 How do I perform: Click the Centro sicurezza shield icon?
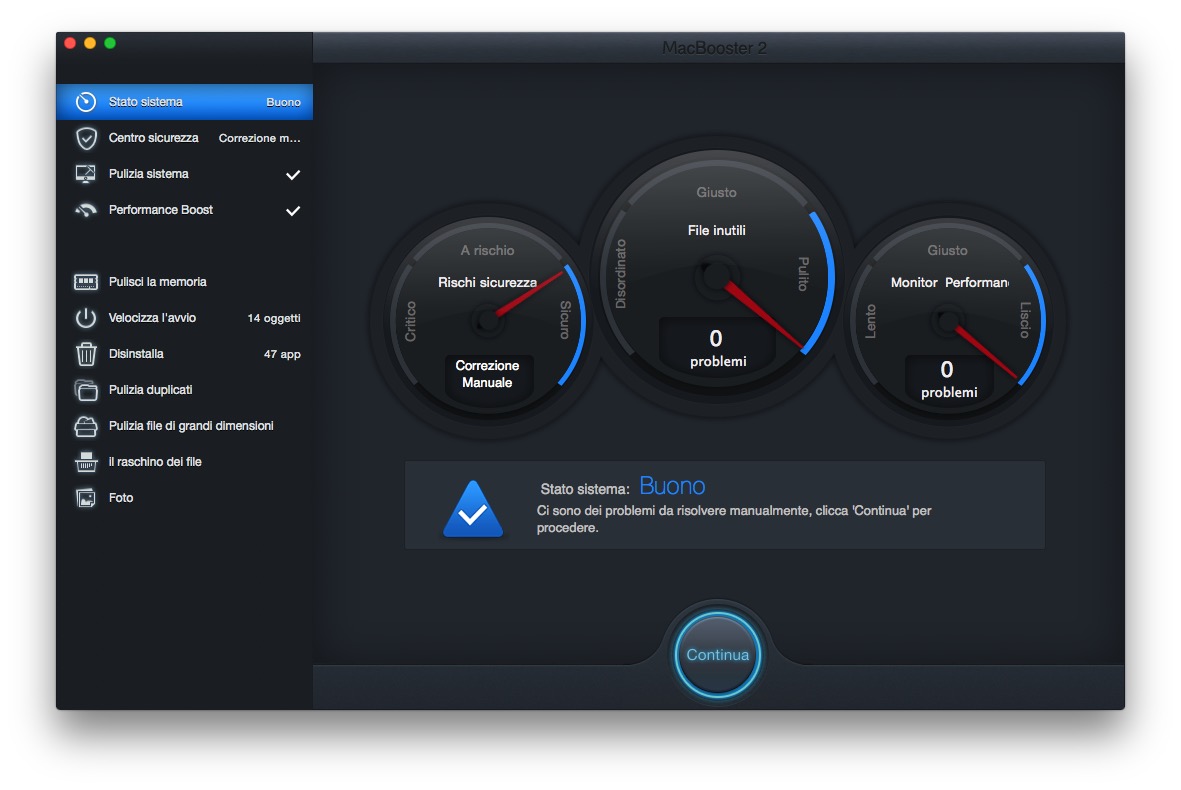(86, 138)
